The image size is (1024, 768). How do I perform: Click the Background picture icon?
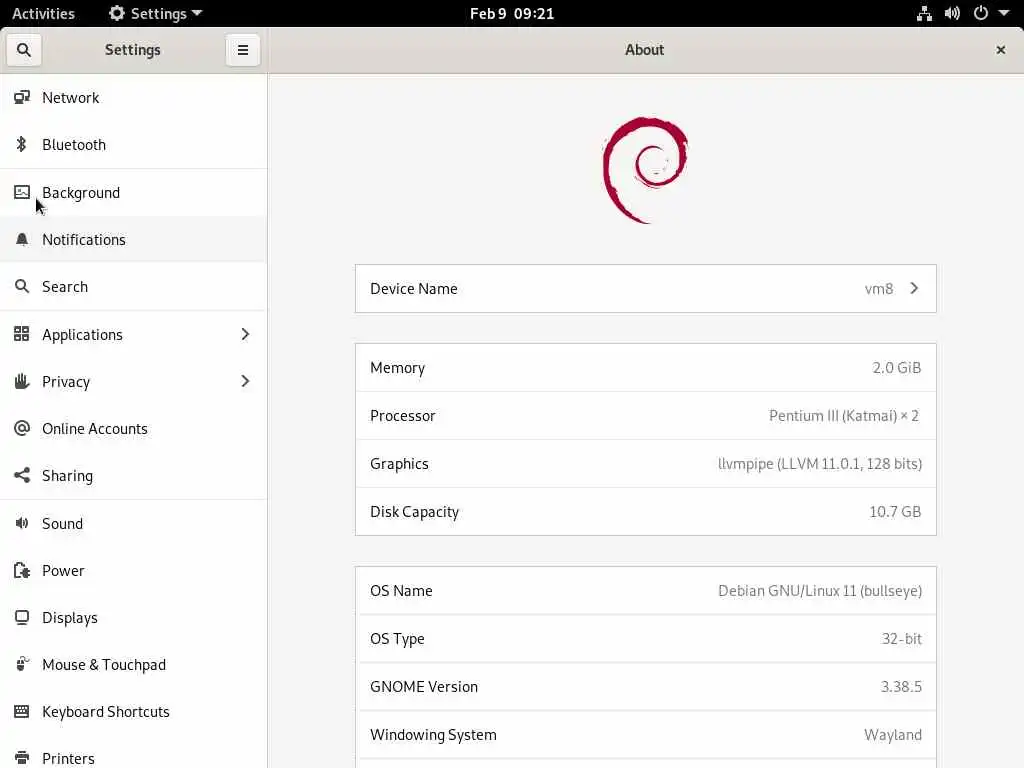[22, 192]
